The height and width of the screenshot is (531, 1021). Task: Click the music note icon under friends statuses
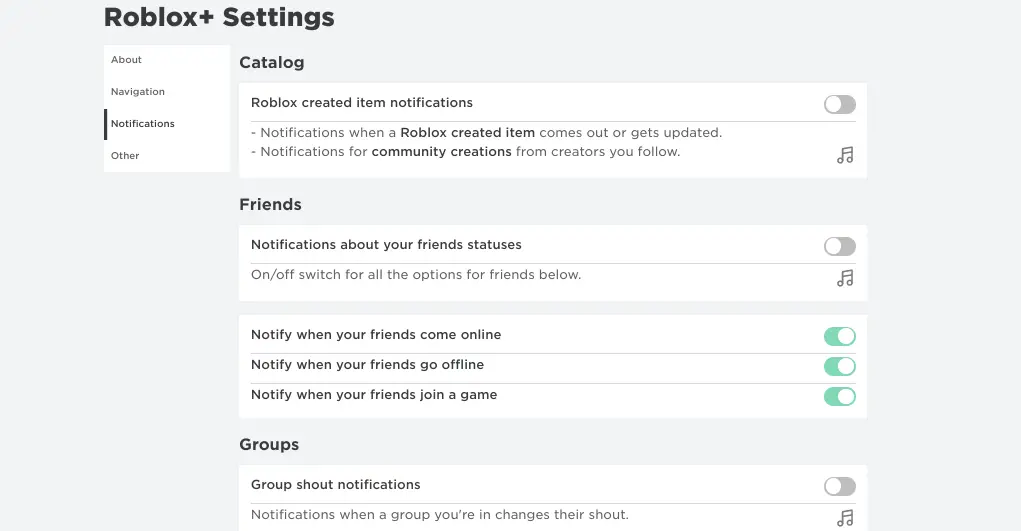[x=845, y=278]
